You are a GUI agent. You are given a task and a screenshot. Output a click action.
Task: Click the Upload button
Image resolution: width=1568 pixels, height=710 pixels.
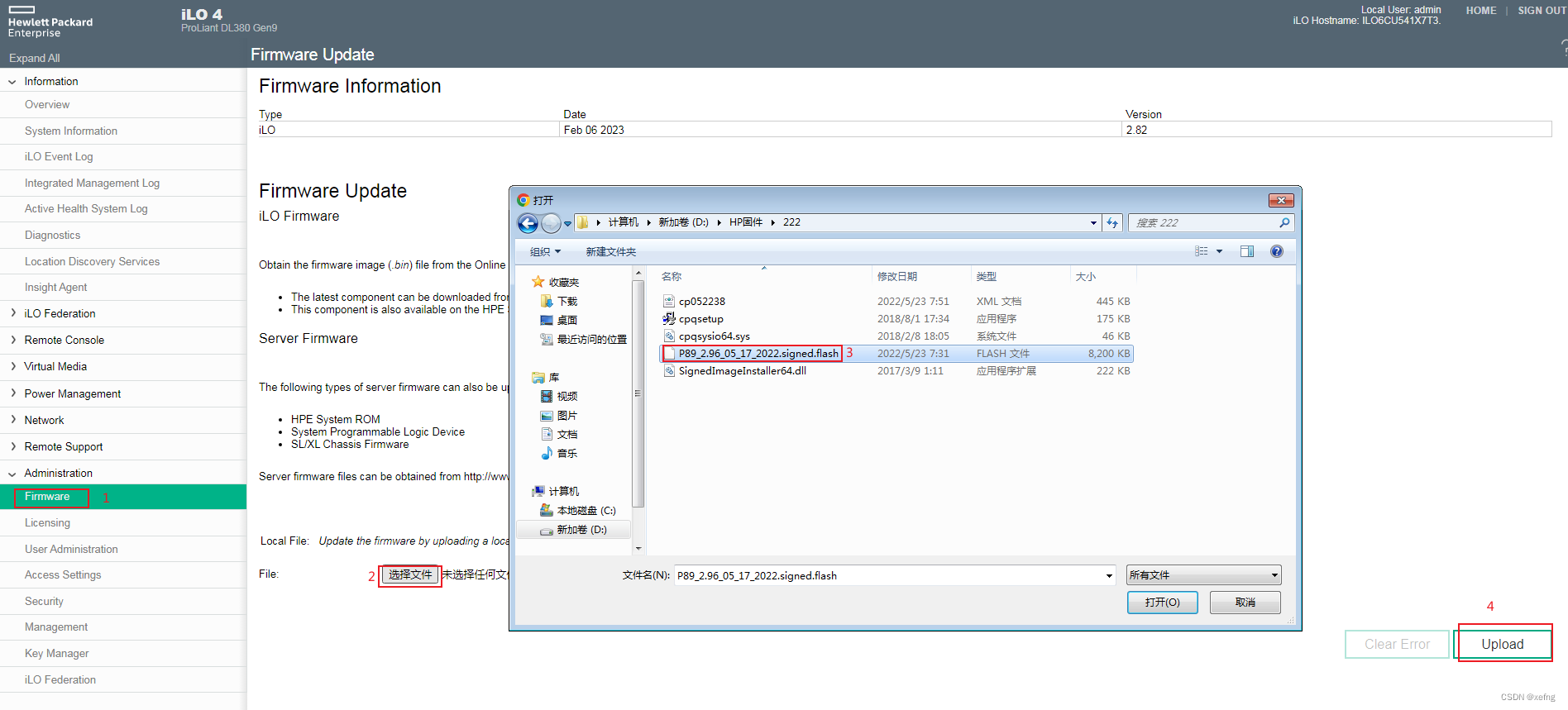1503,645
